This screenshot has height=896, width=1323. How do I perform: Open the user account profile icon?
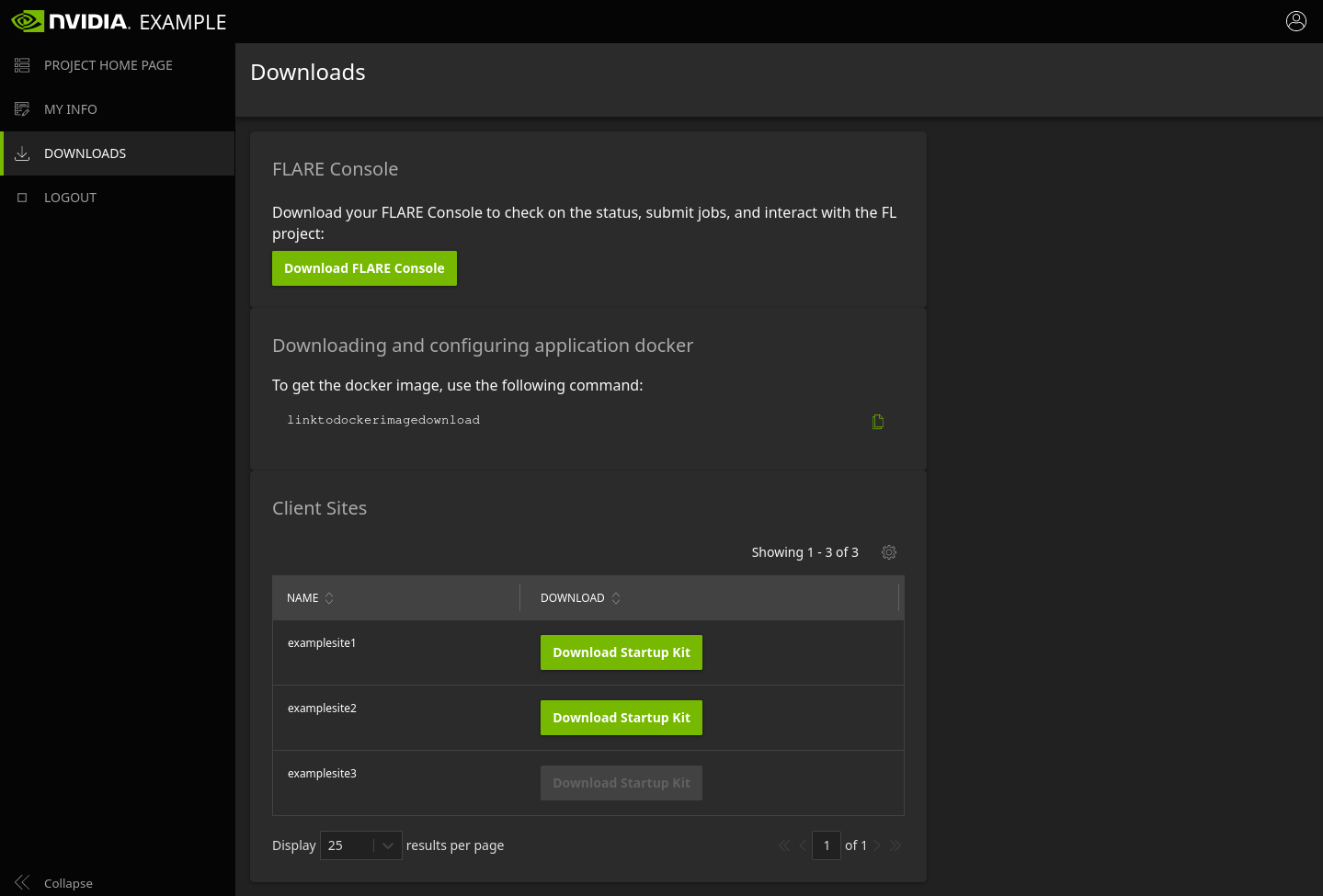(x=1296, y=21)
